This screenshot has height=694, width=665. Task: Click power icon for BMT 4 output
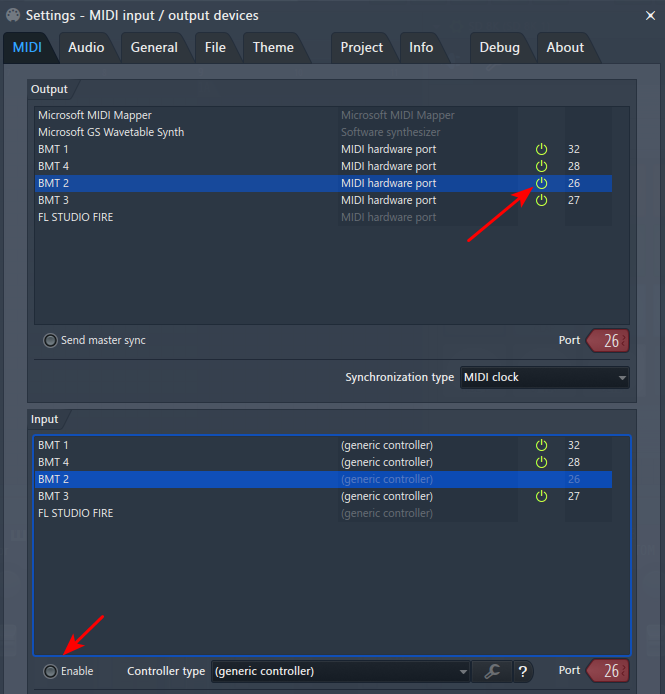(542, 166)
